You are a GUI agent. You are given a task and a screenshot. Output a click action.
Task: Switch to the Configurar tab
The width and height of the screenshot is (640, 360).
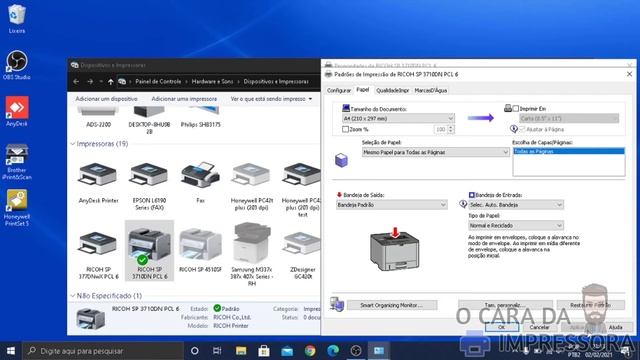click(339, 91)
